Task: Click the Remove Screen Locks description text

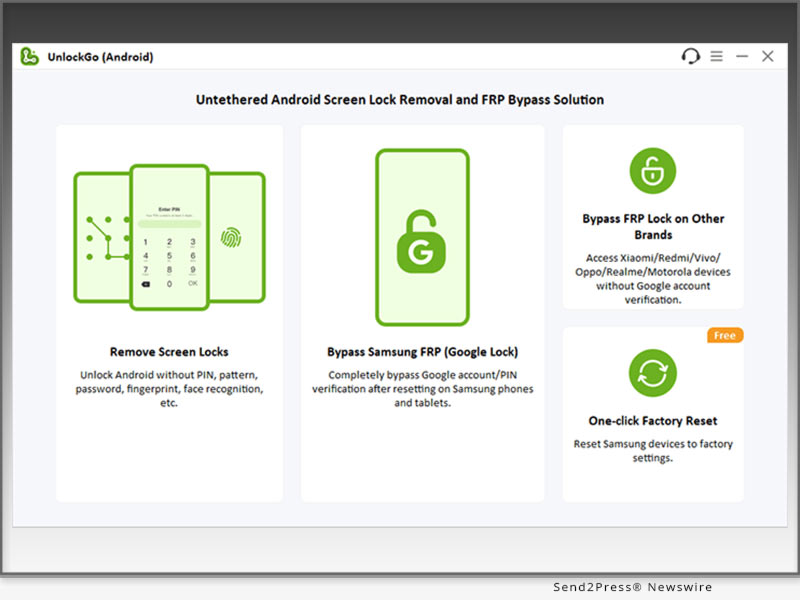Action: click(x=169, y=389)
